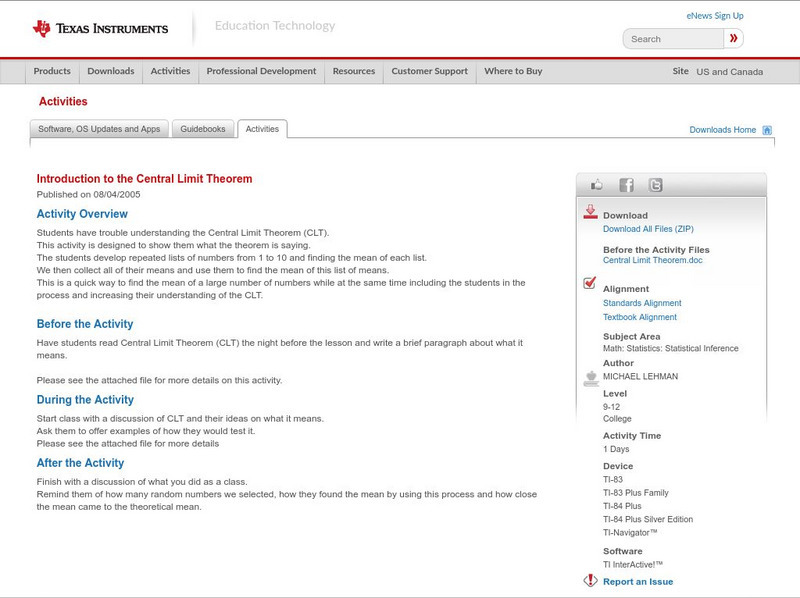The width and height of the screenshot is (800, 598).
Task: Like the activity with thumbs-up icon
Action: coord(596,185)
